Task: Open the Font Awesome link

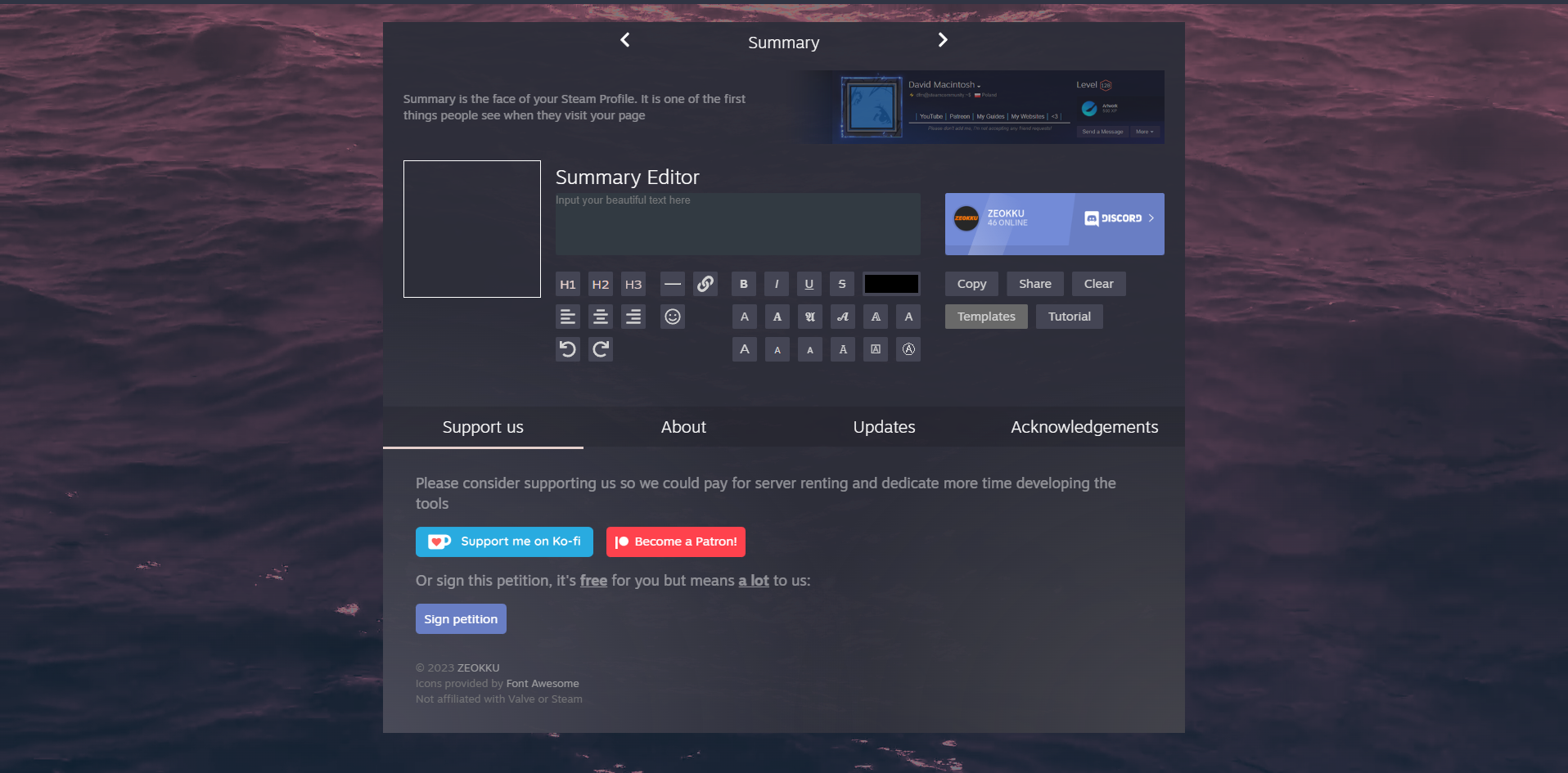Action: pyautogui.click(x=543, y=684)
